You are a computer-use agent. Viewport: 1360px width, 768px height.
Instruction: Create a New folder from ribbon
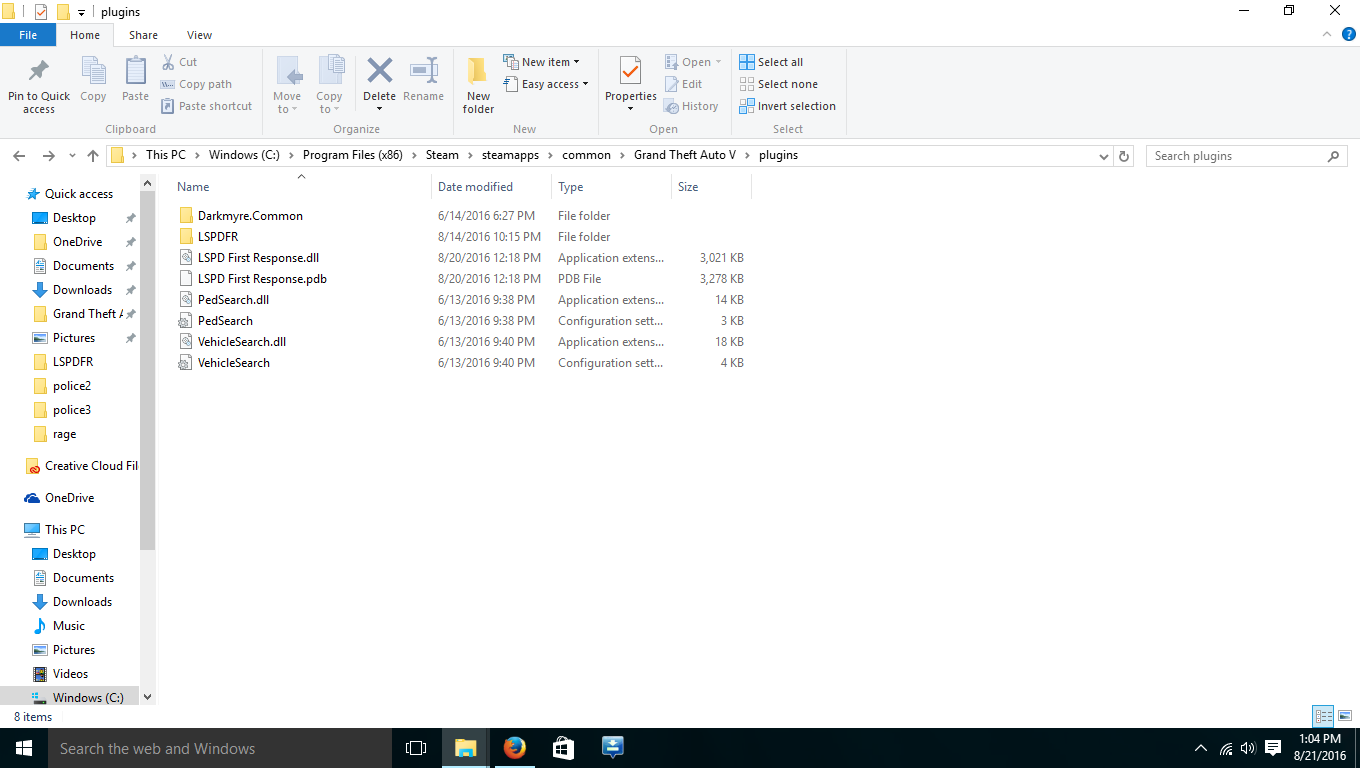click(x=478, y=85)
